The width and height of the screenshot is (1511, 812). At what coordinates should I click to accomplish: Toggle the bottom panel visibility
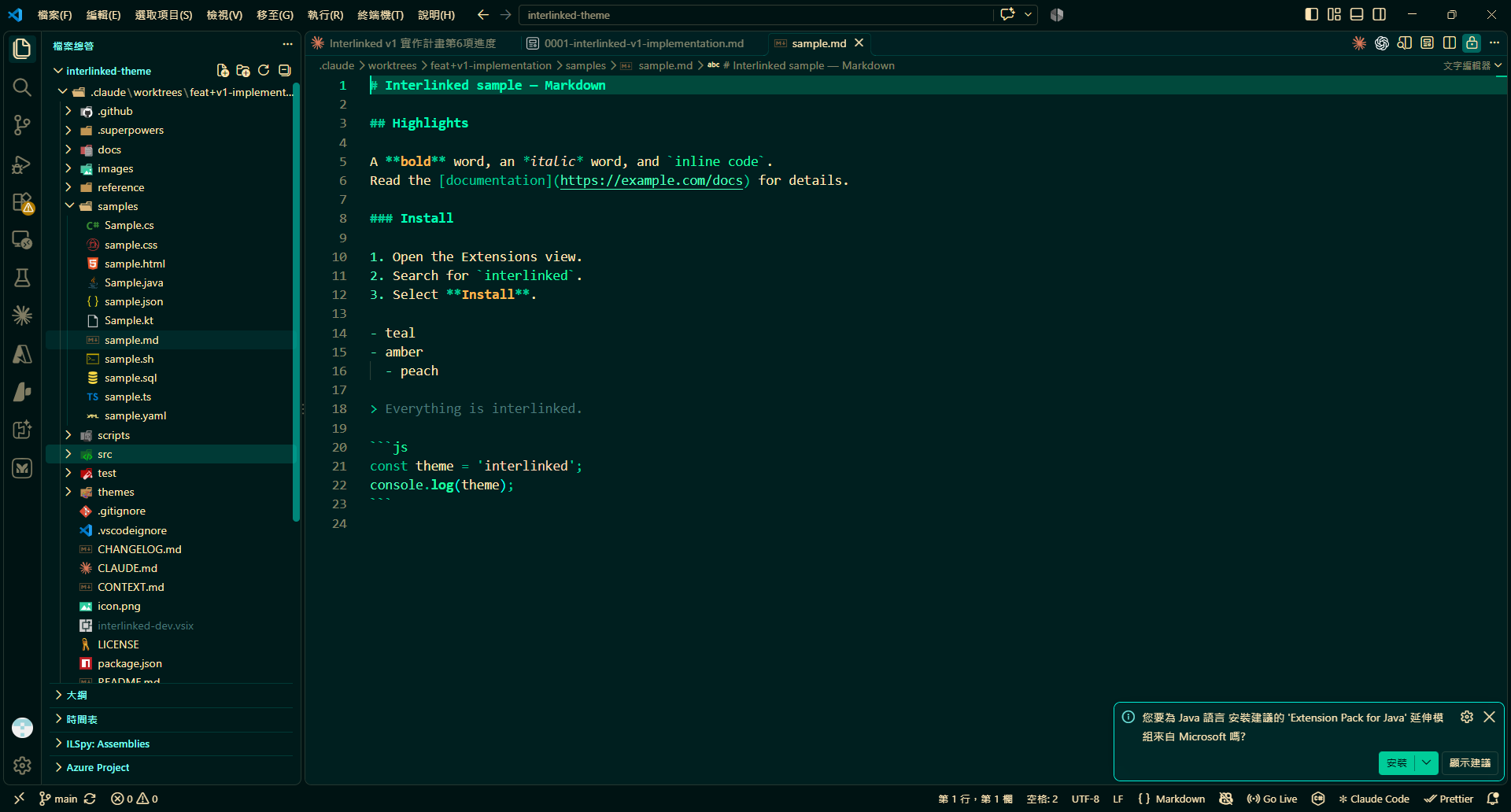tap(1357, 14)
